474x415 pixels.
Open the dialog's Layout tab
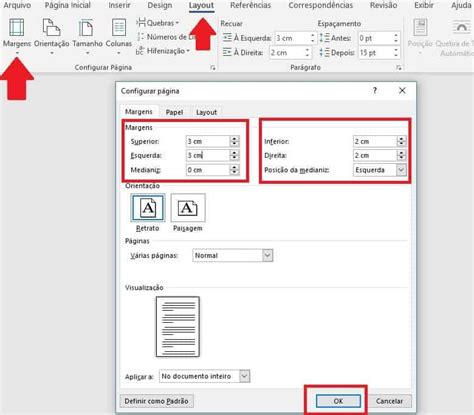[x=206, y=112]
